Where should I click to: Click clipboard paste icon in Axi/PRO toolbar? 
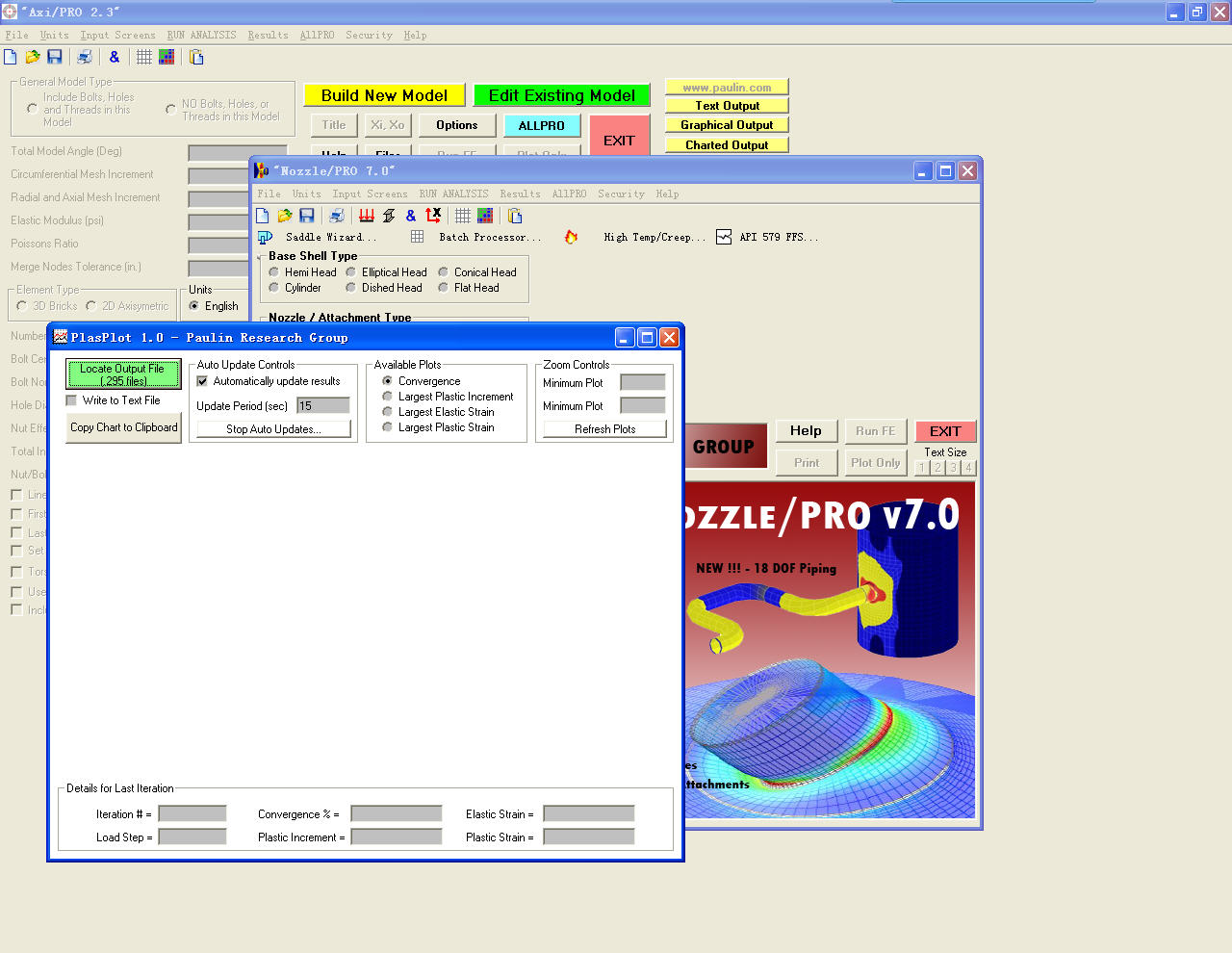[196, 57]
